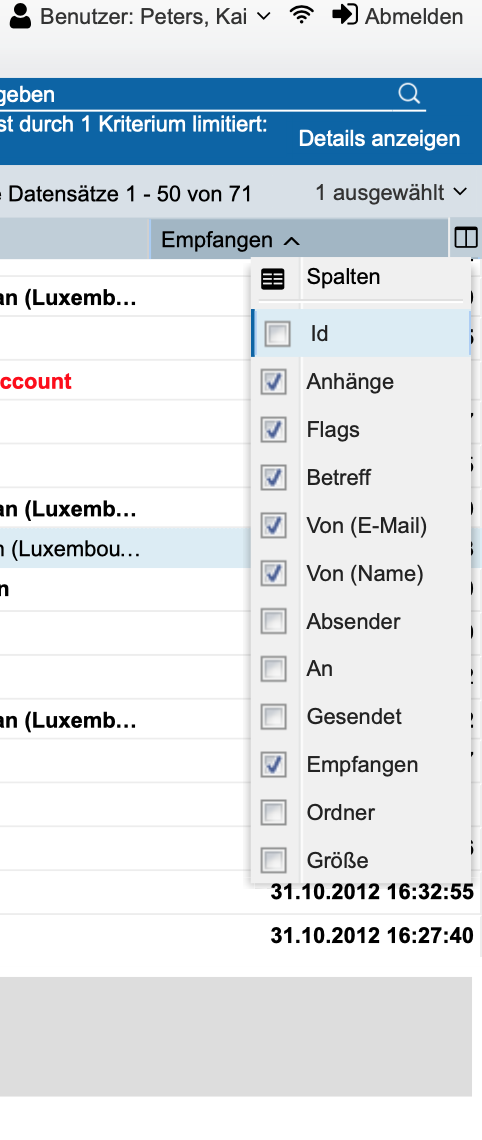Enable the Id column checkbox
This screenshot has width=482, height=1140.
[x=277, y=334]
